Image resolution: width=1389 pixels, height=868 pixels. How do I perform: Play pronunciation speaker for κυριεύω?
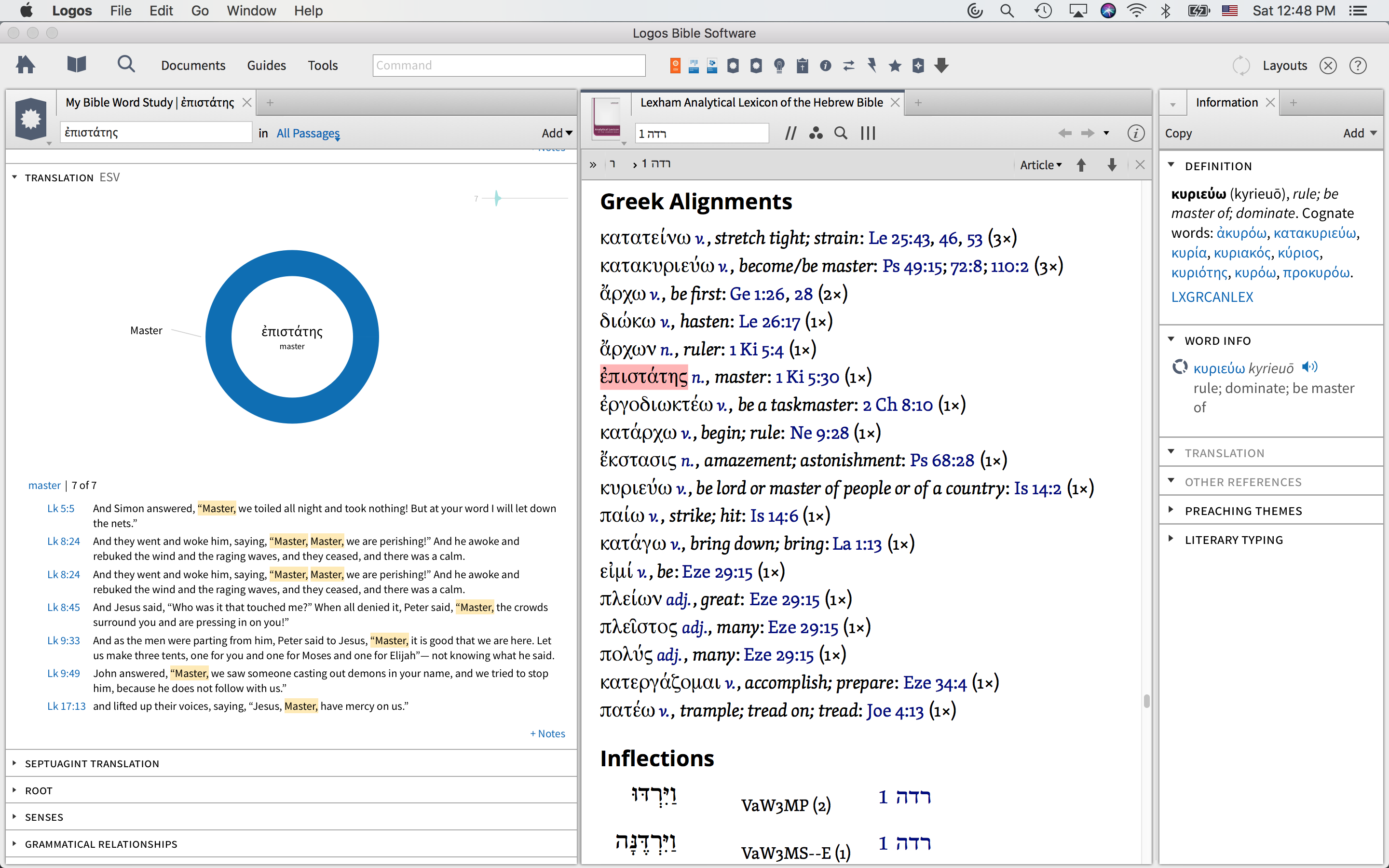point(1309,367)
